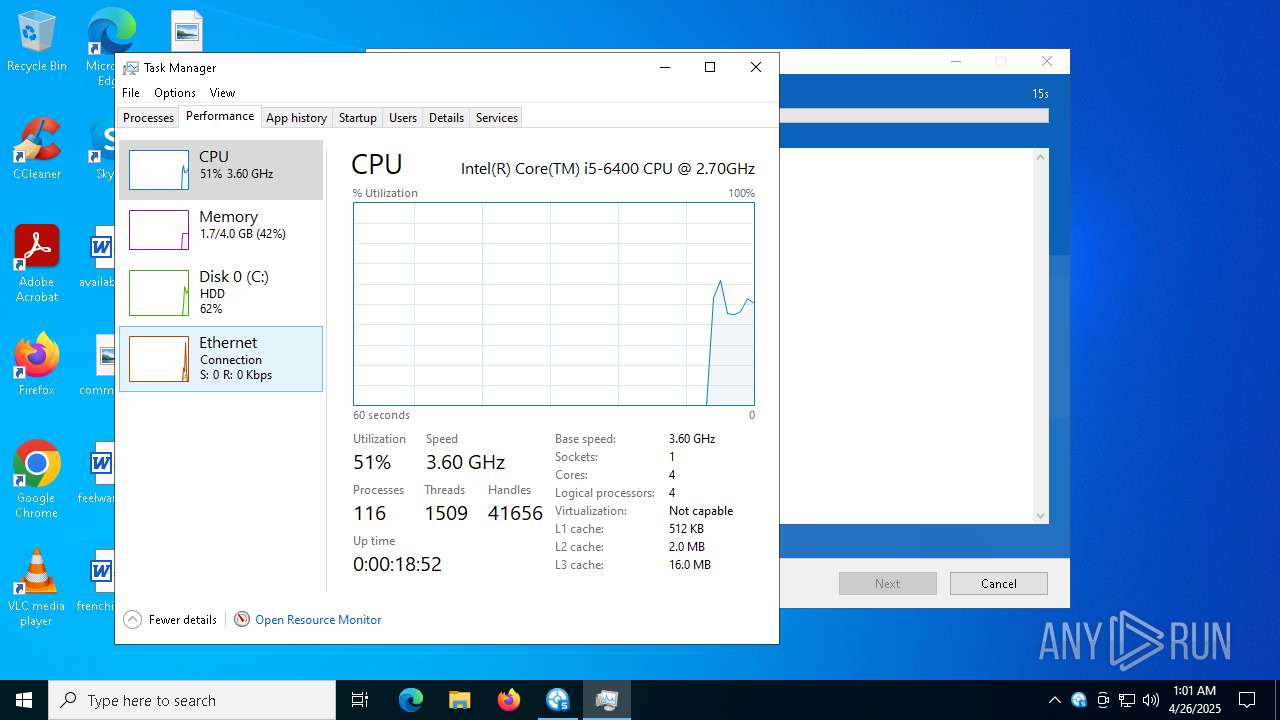Image resolution: width=1280 pixels, height=720 pixels.
Task: Open Adobe Acrobat desktop shortcut
Action: coord(36,264)
